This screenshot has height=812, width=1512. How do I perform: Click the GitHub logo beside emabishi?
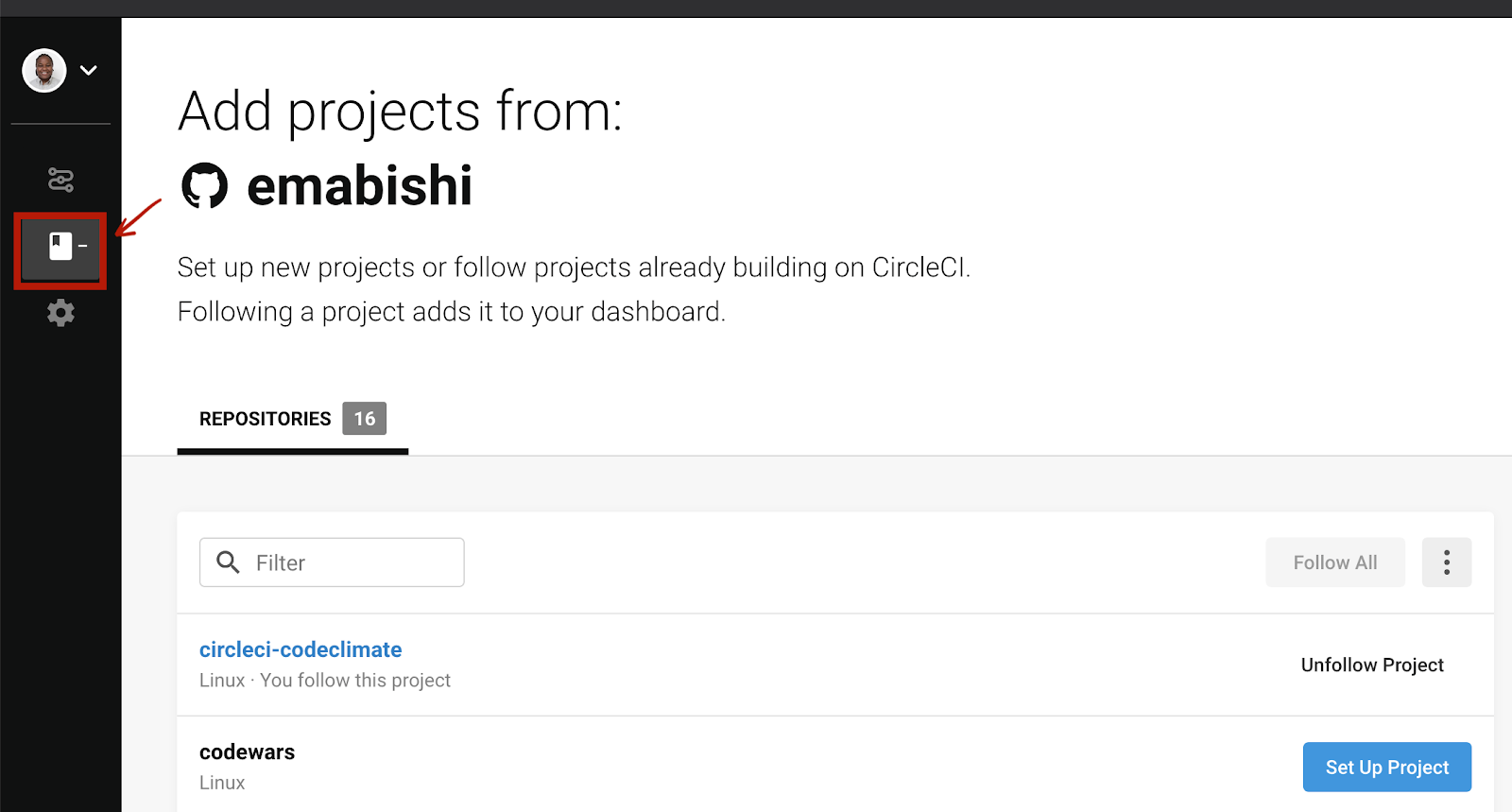coord(205,185)
